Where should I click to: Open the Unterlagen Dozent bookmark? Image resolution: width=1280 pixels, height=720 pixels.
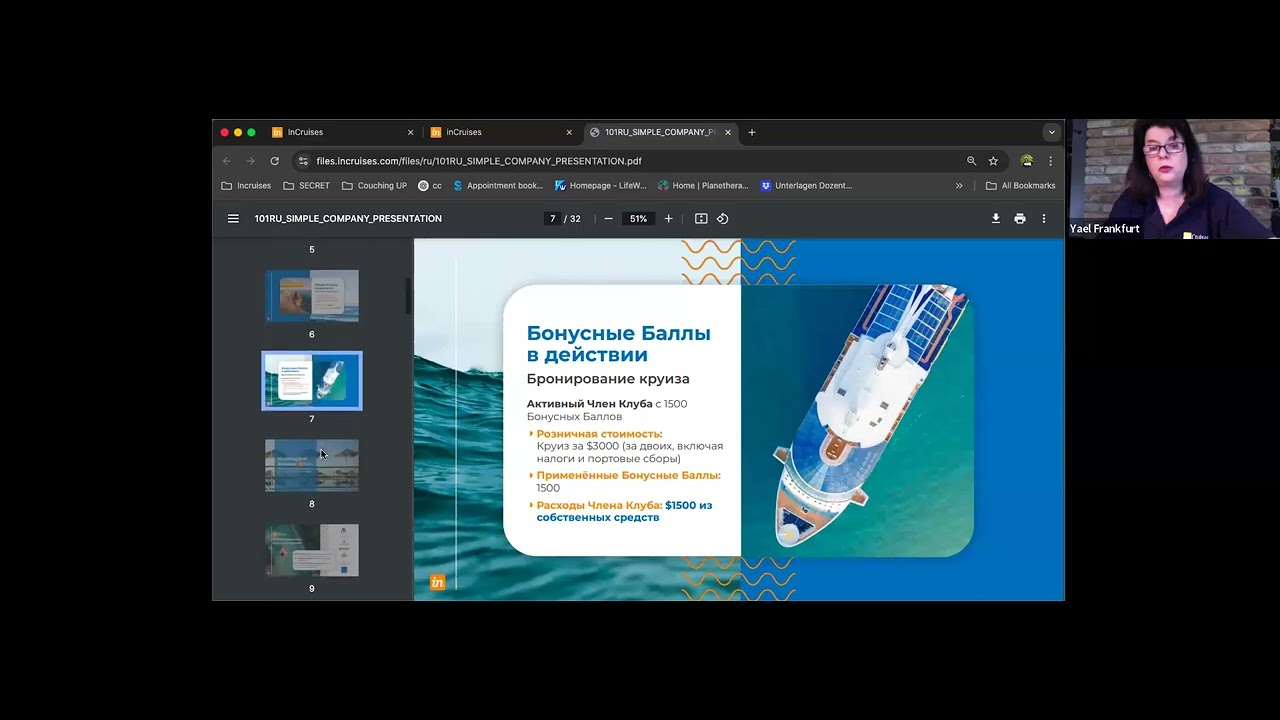(806, 186)
